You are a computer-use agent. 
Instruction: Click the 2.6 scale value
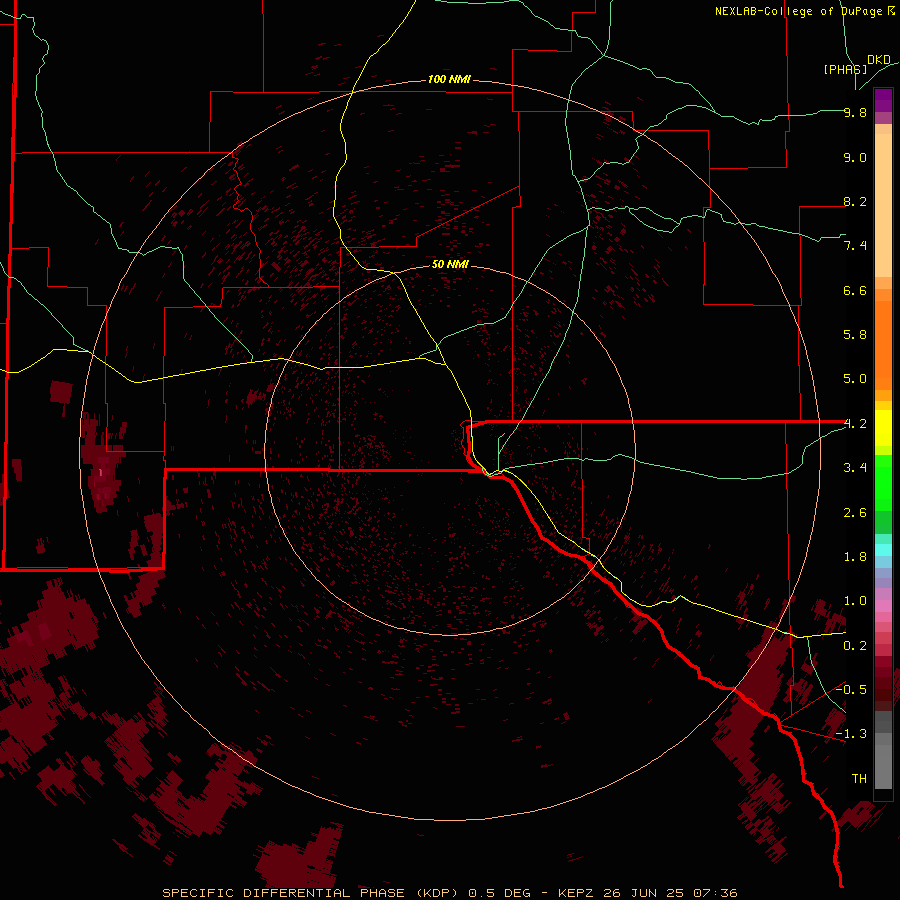855,513
